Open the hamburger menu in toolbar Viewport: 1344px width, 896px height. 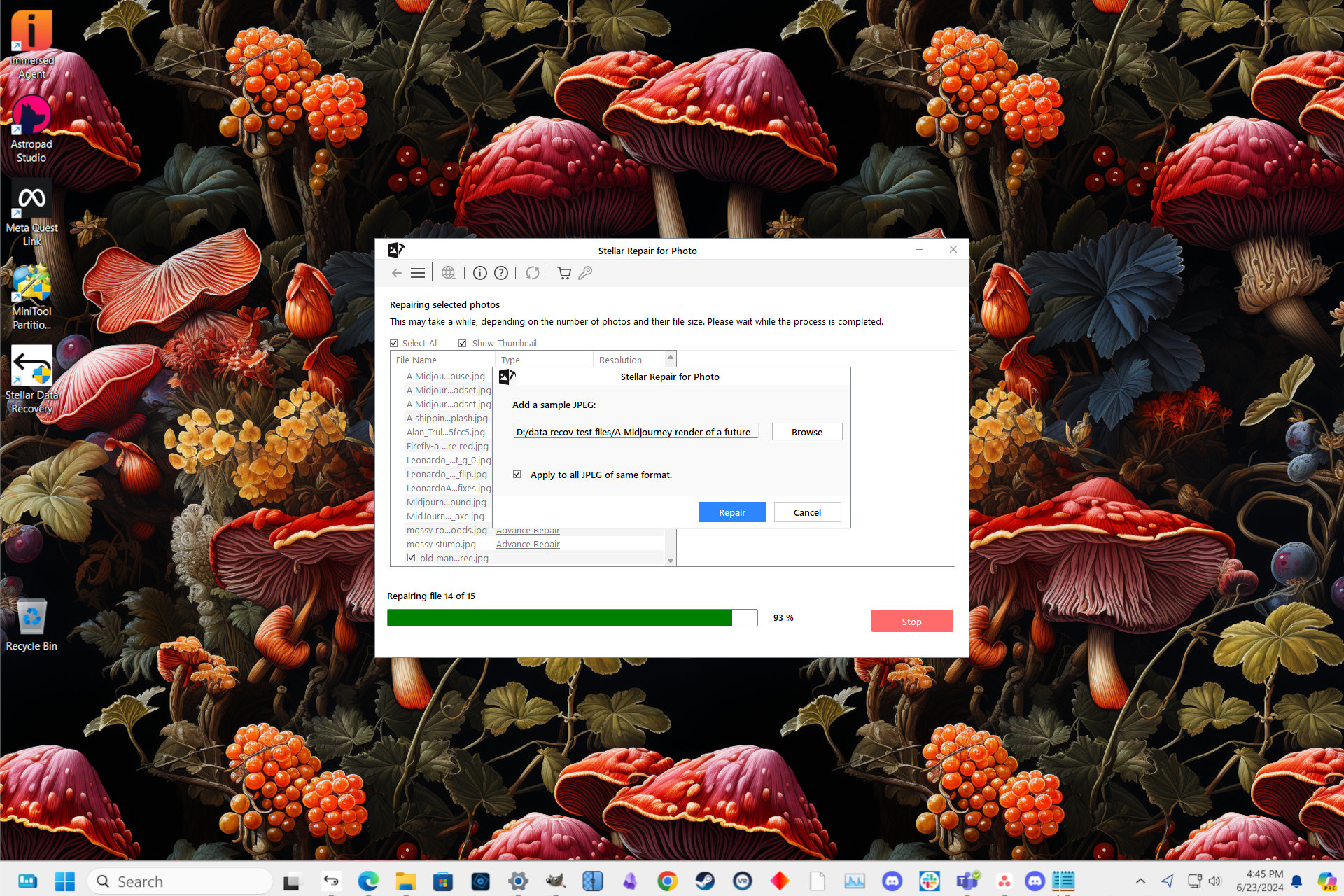click(419, 272)
